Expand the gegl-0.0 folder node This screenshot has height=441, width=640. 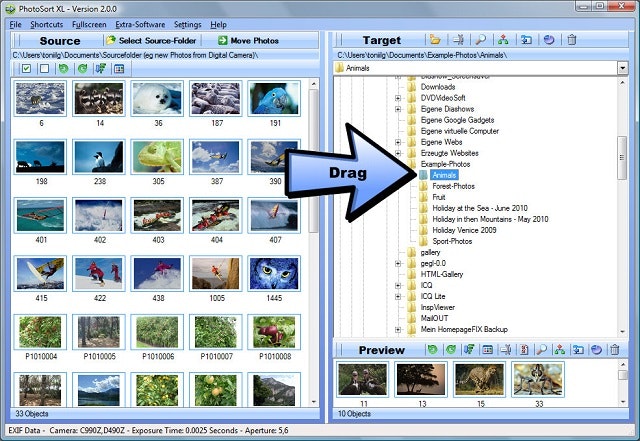pyautogui.click(x=398, y=263)
